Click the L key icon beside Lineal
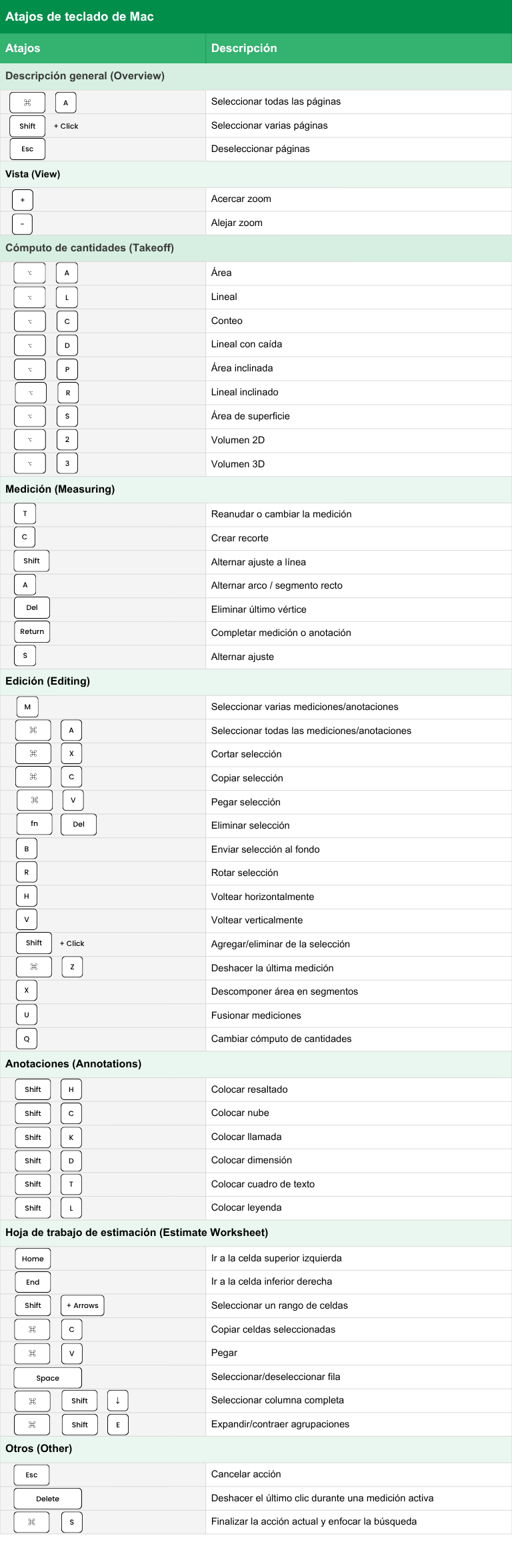The image size is (512, 1568). pyautogui.click(x=67, y=297)
